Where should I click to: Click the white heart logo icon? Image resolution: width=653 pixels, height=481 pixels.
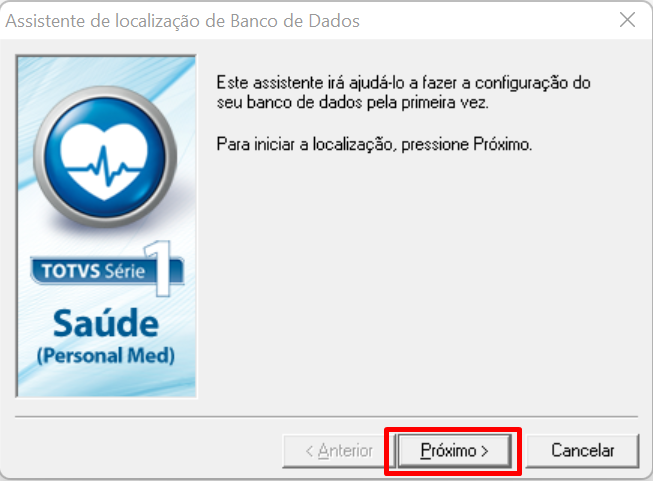pyautogui.click(x=104, y=161)
